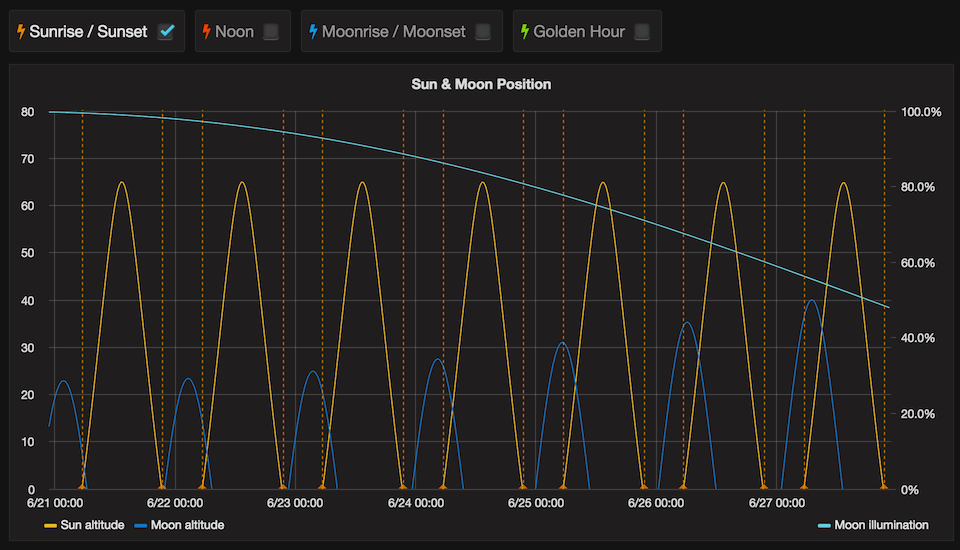
Task: Click the Sunrise / Sunset annotation label text
Action: (88, 32)
